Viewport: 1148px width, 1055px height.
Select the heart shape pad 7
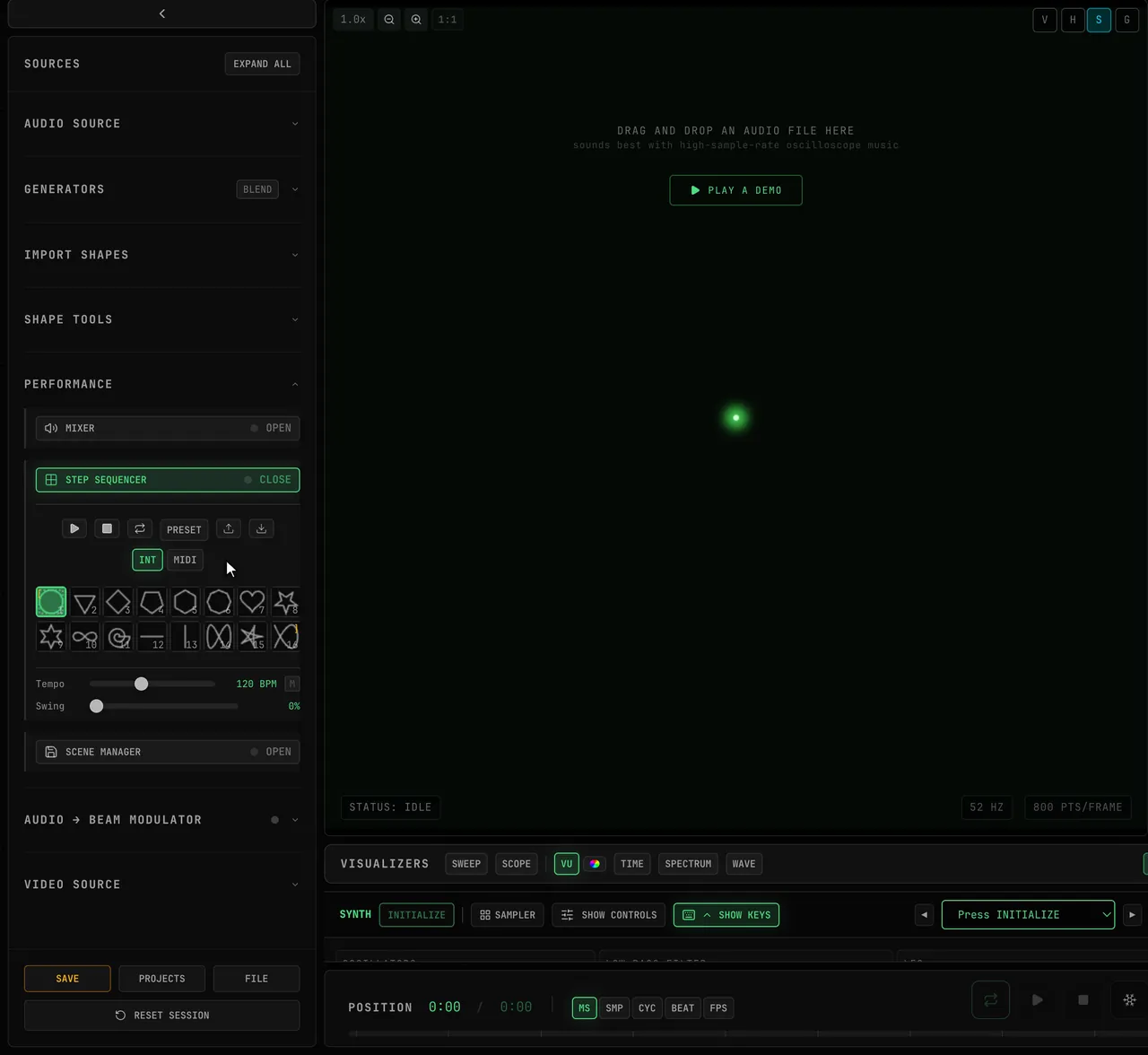[x=252, y=602]
